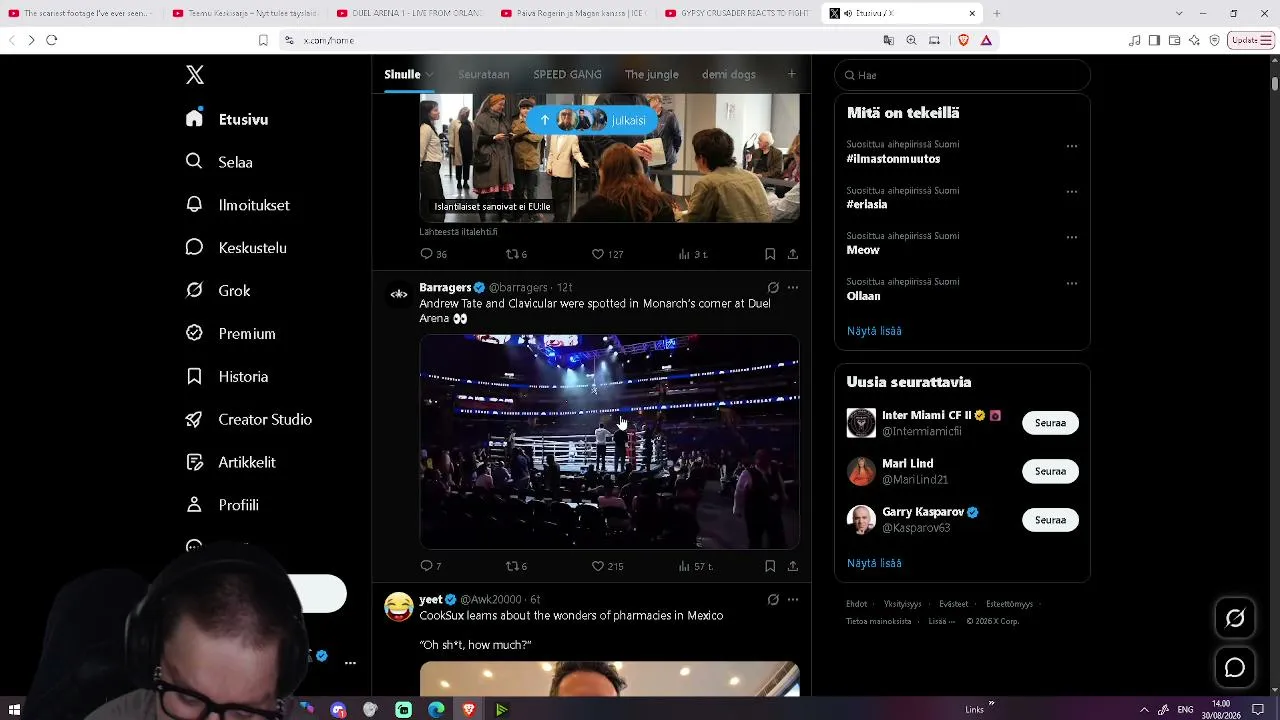Open the browser tab search dropdown
The image size is (1280, 720).
[x=1179, y=13]
